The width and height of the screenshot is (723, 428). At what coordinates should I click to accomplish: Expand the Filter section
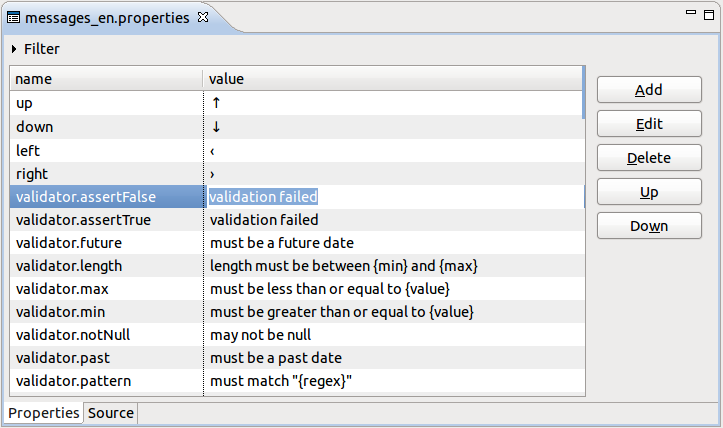coord(14,49)
